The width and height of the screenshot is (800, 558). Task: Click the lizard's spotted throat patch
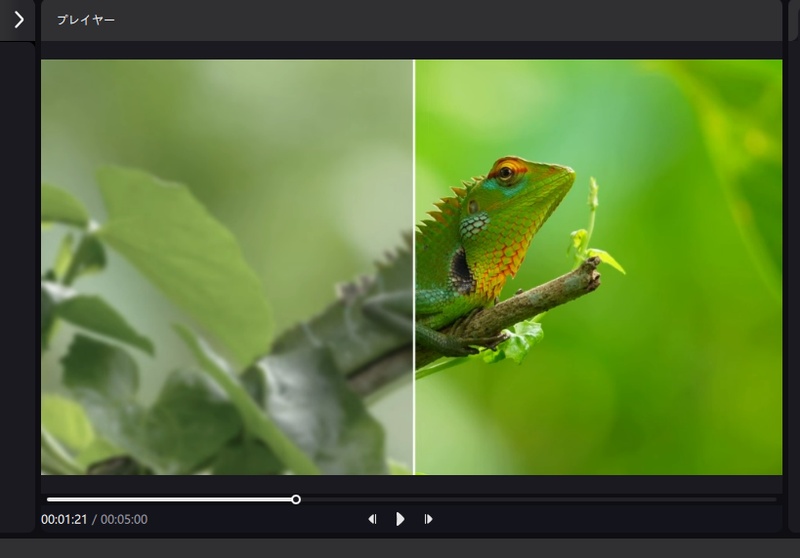click(x=474, y=225)
